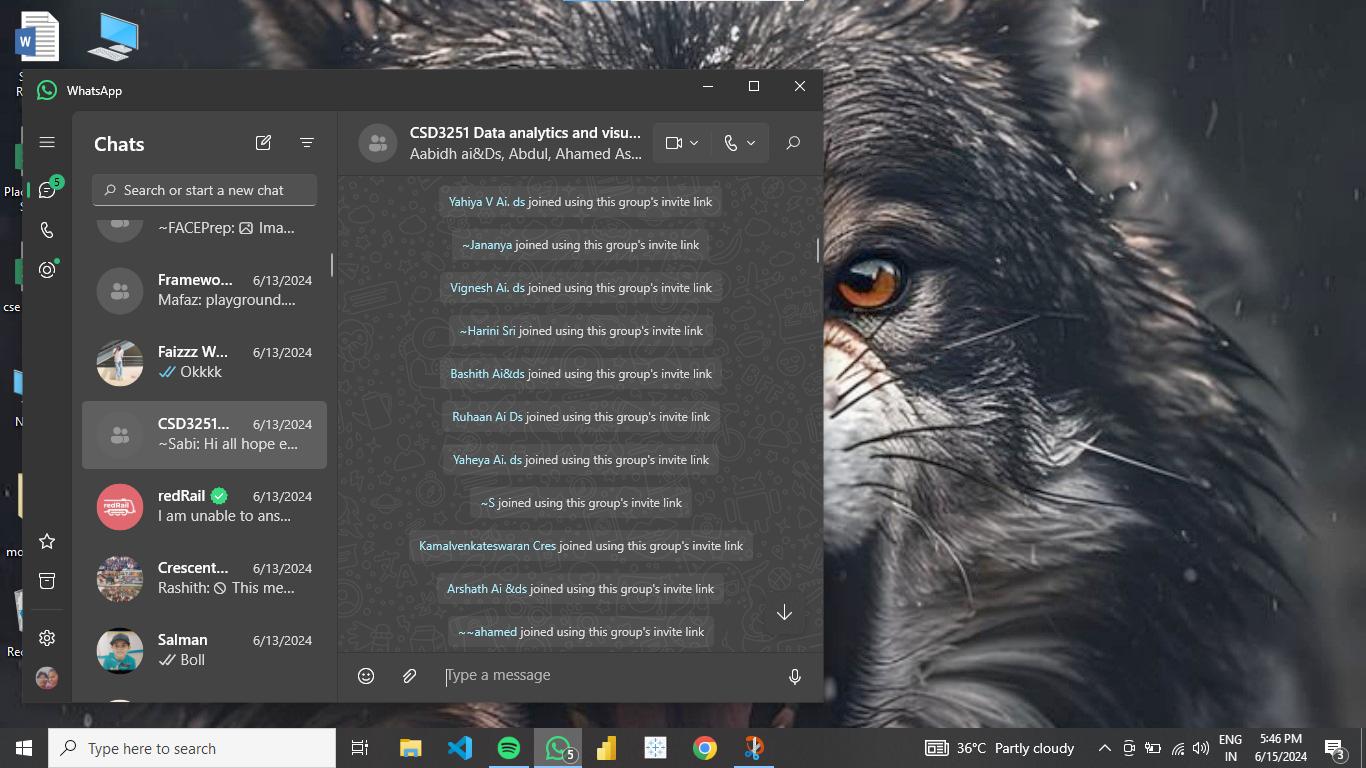
Task: Open the group avatar in chat header
Action: [x=378, y=143]
